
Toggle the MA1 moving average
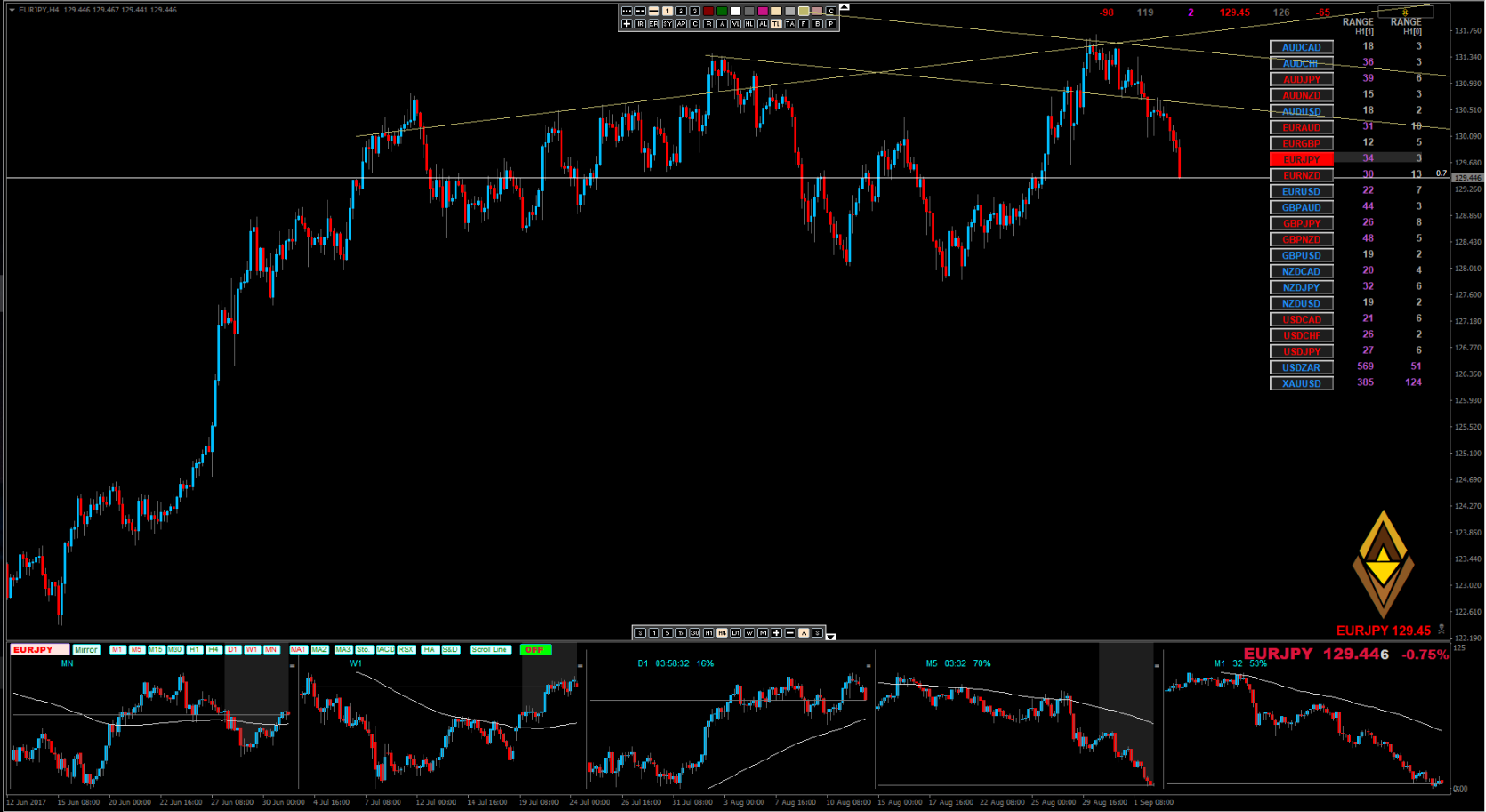[x=298, y=650]
